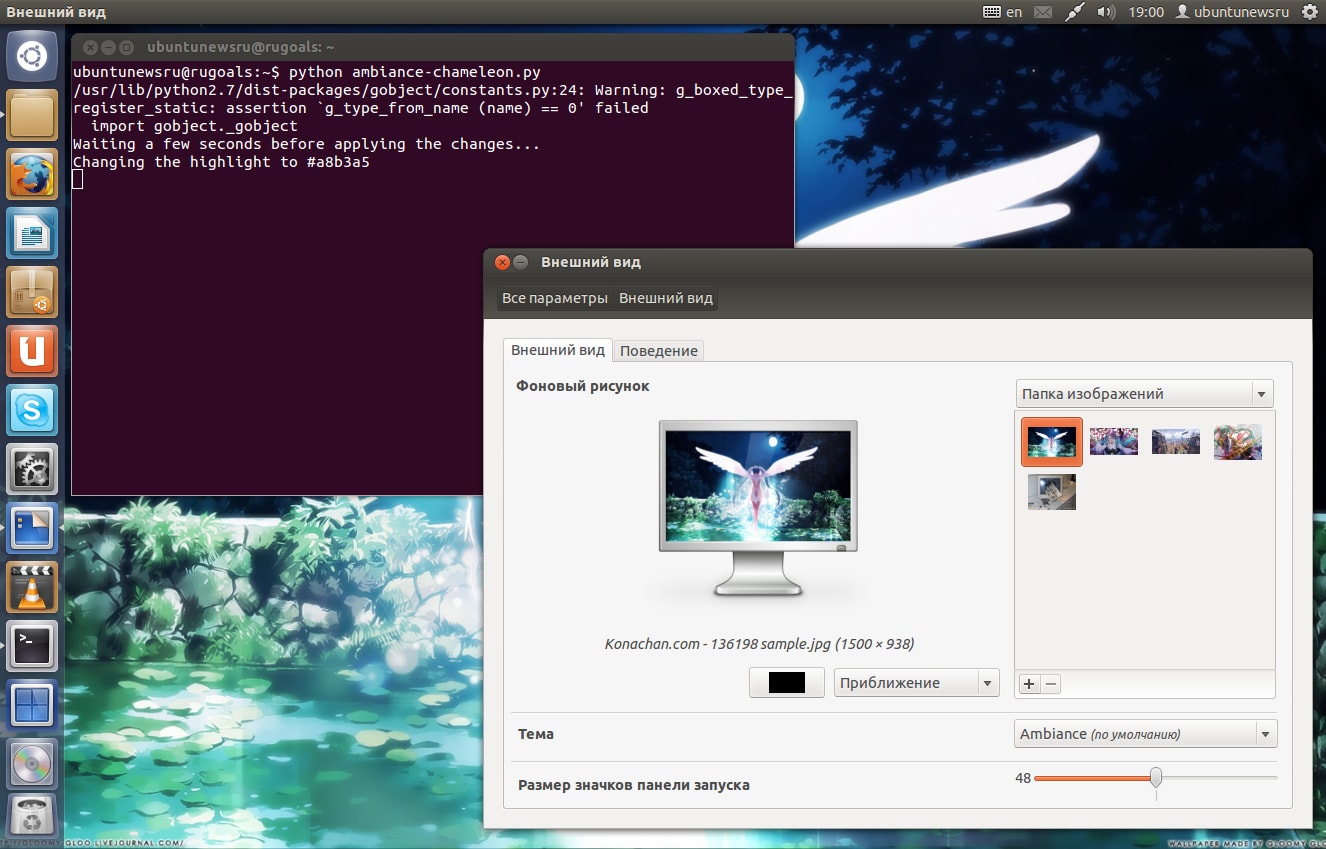Open the sound volume indicator
The image size is (1326, 849).
pyautogui.click(x=1106, y=12)
